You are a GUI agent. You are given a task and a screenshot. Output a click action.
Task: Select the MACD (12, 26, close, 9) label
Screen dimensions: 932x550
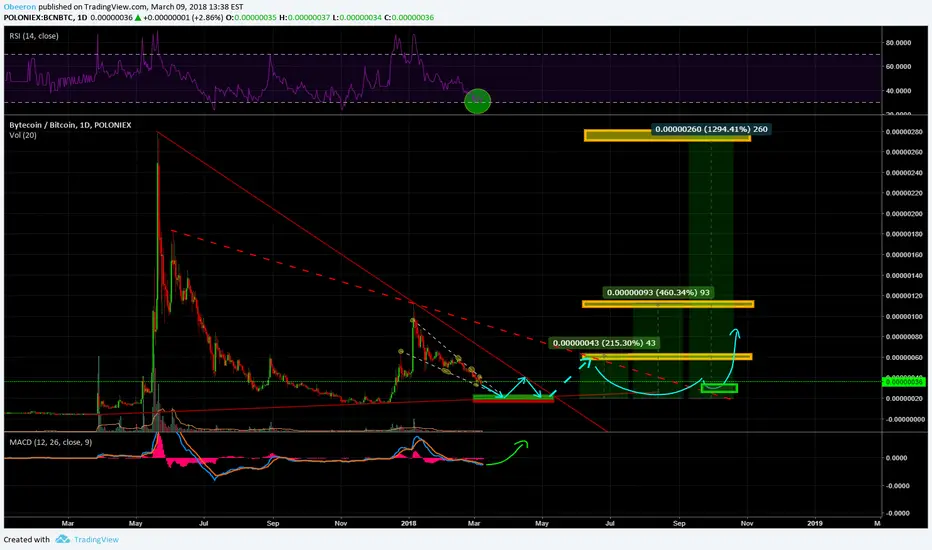point(51,442)
